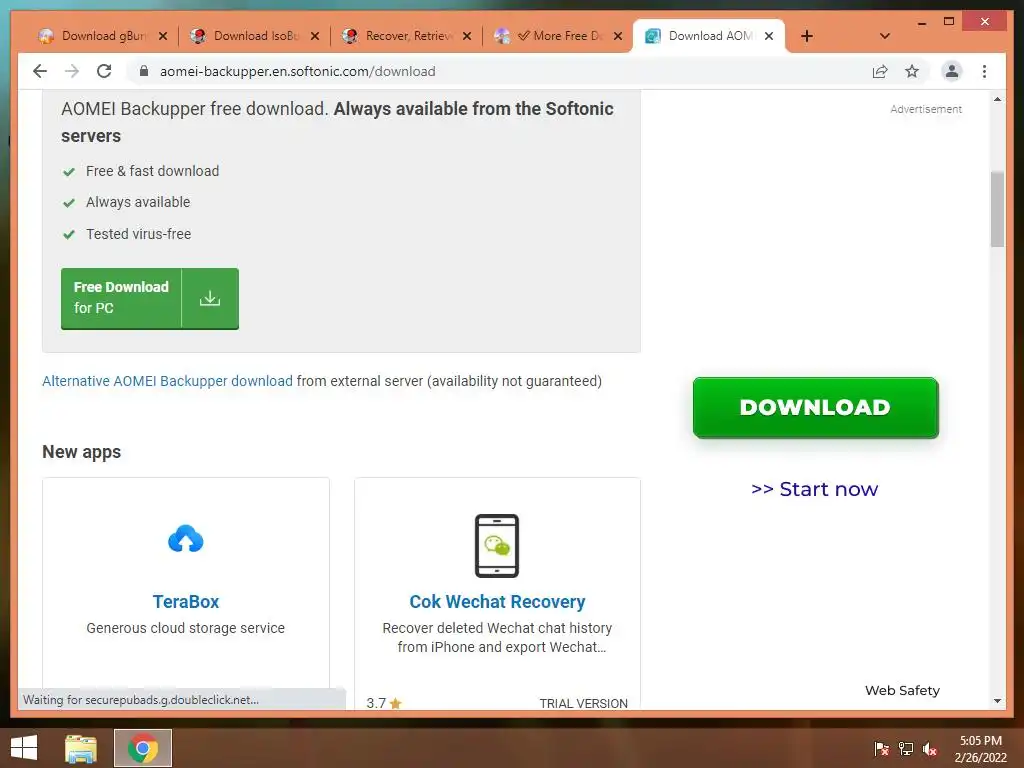This screenshot has width=1024, height=768.
Task: Open the TeraBox app title link
Action: point(185,601)
